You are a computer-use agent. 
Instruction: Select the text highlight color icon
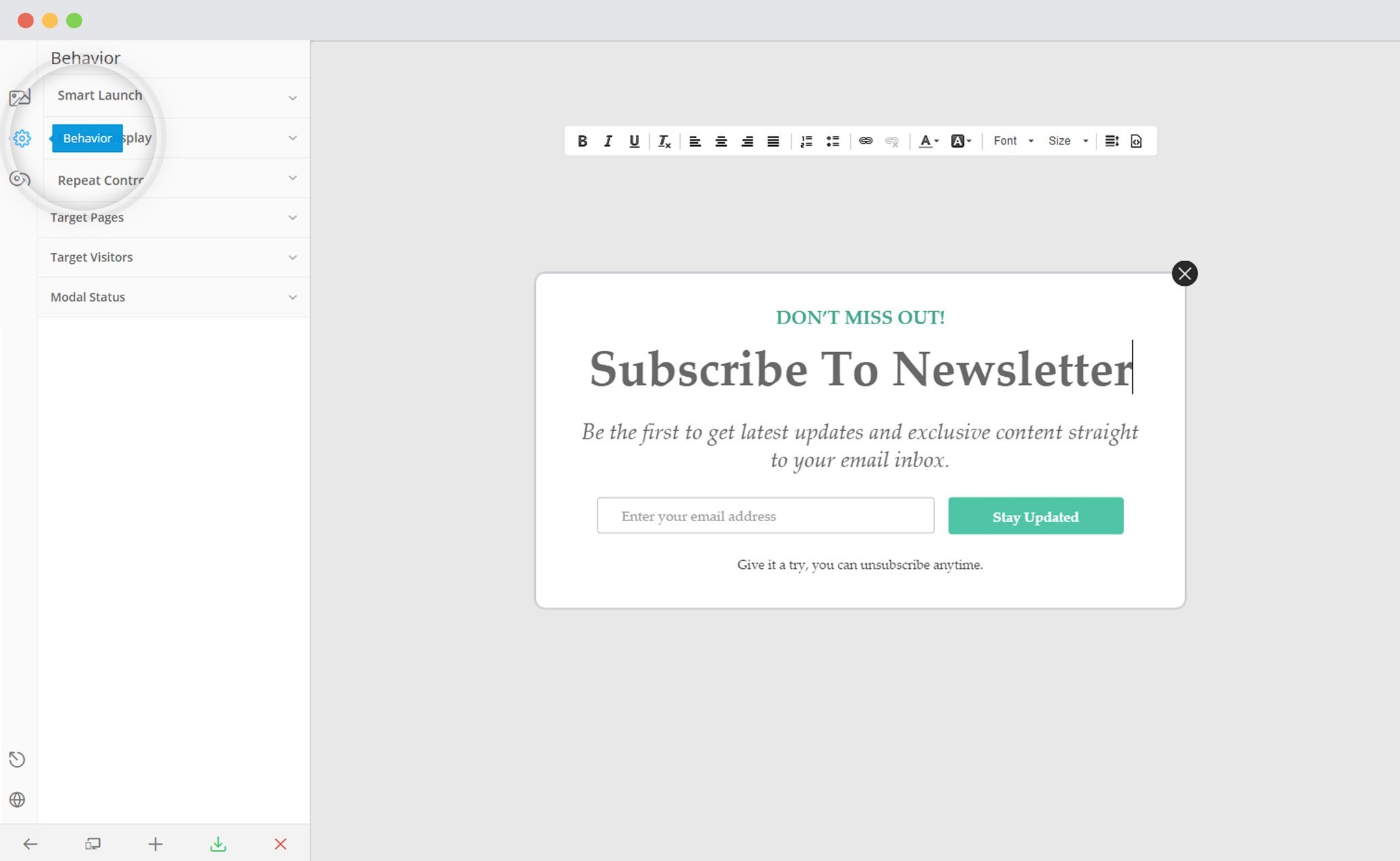point(957,141)
